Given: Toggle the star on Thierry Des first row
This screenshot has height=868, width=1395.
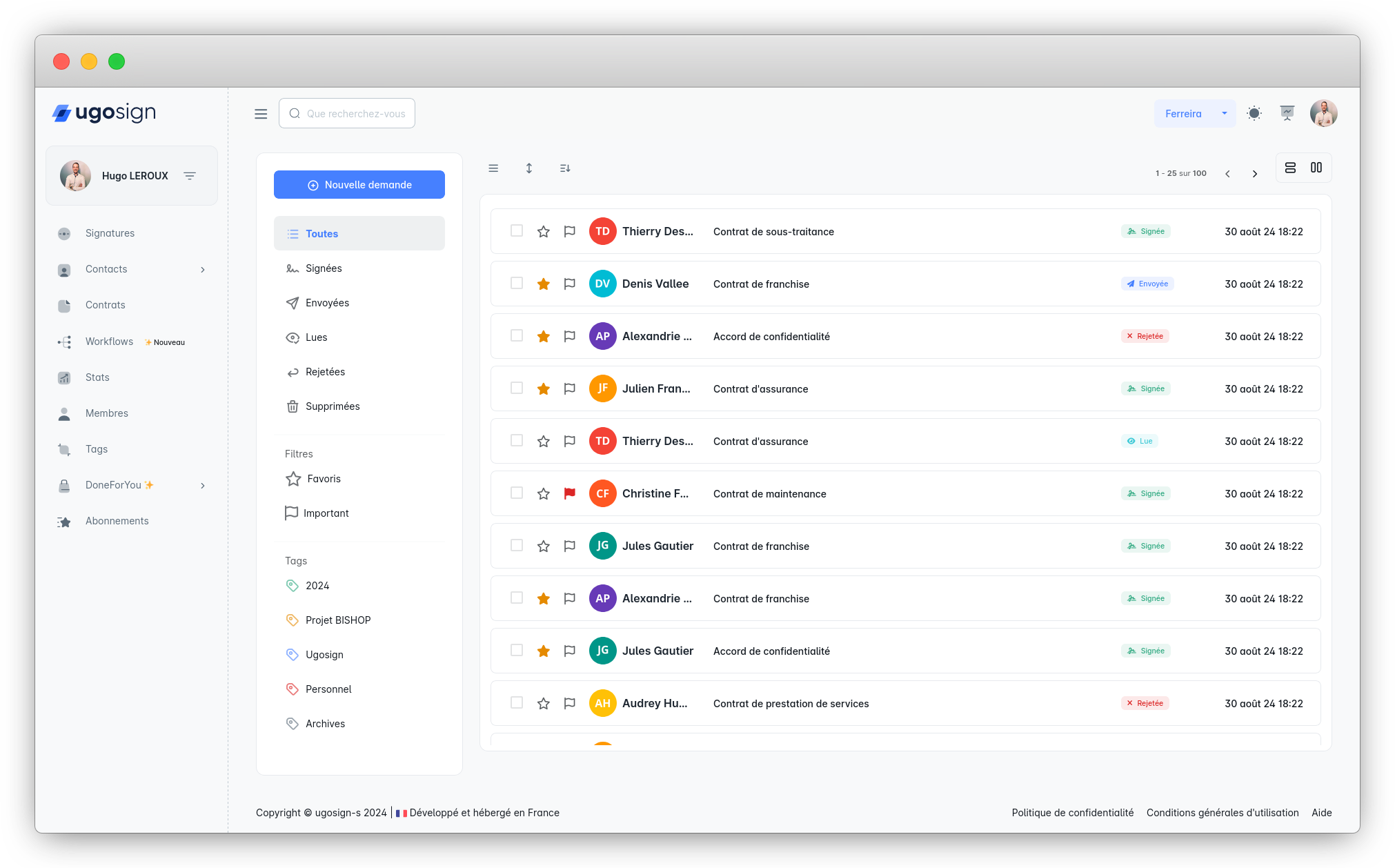Looking at the screenshot, I should [543, 231].
